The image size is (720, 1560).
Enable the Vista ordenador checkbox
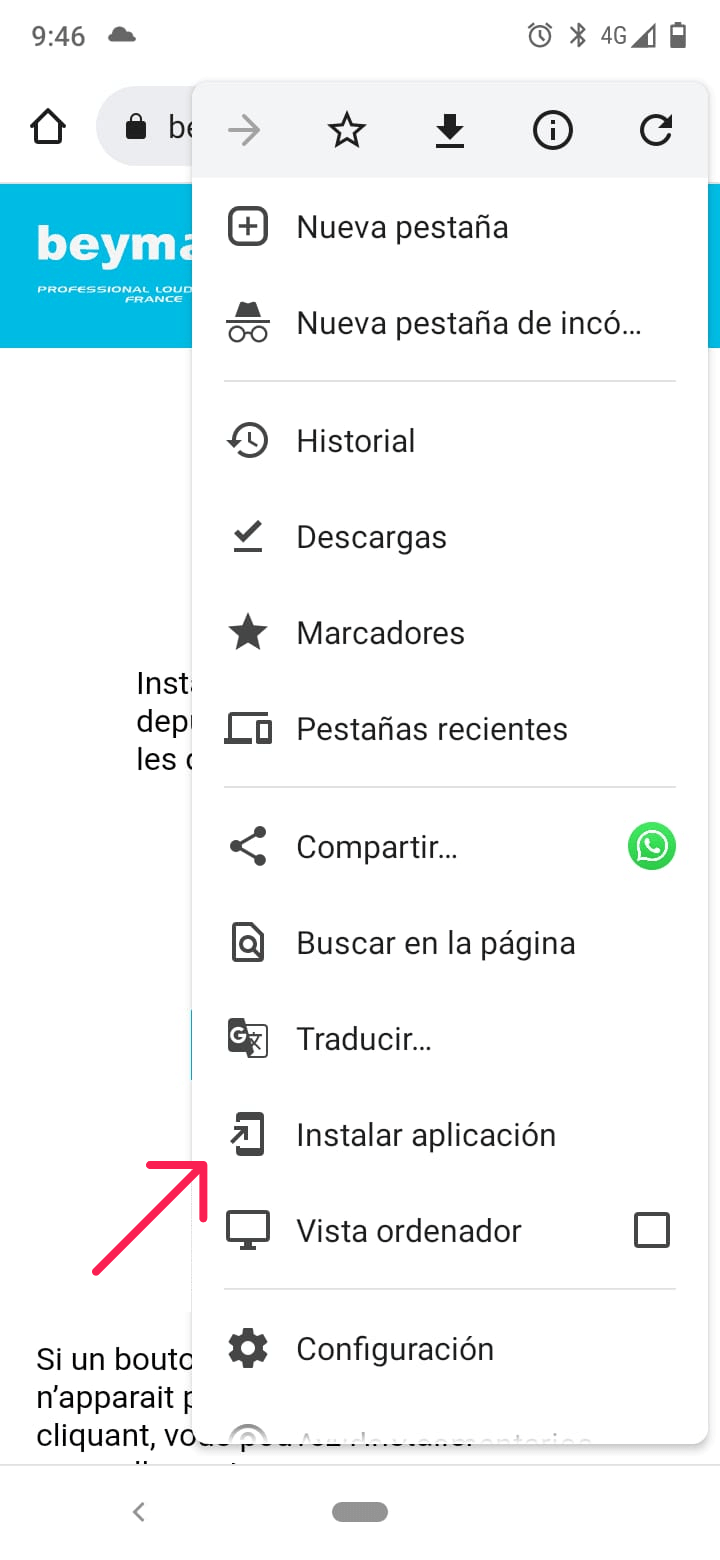(x=652, y=1230)
